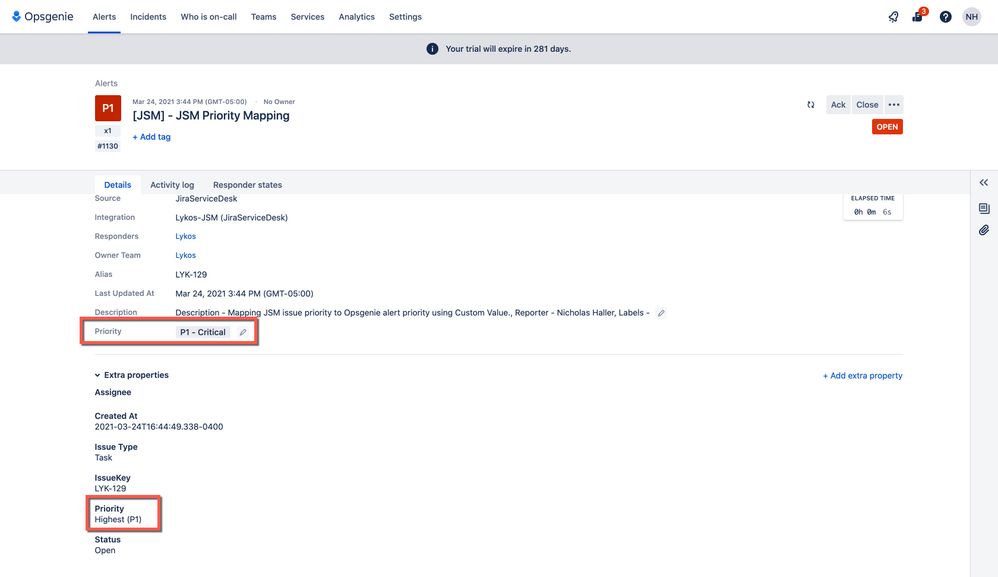Open the Settings menu
Image resolution: width=998 pixels, height=577 pixels.
(x=405, y=17)
